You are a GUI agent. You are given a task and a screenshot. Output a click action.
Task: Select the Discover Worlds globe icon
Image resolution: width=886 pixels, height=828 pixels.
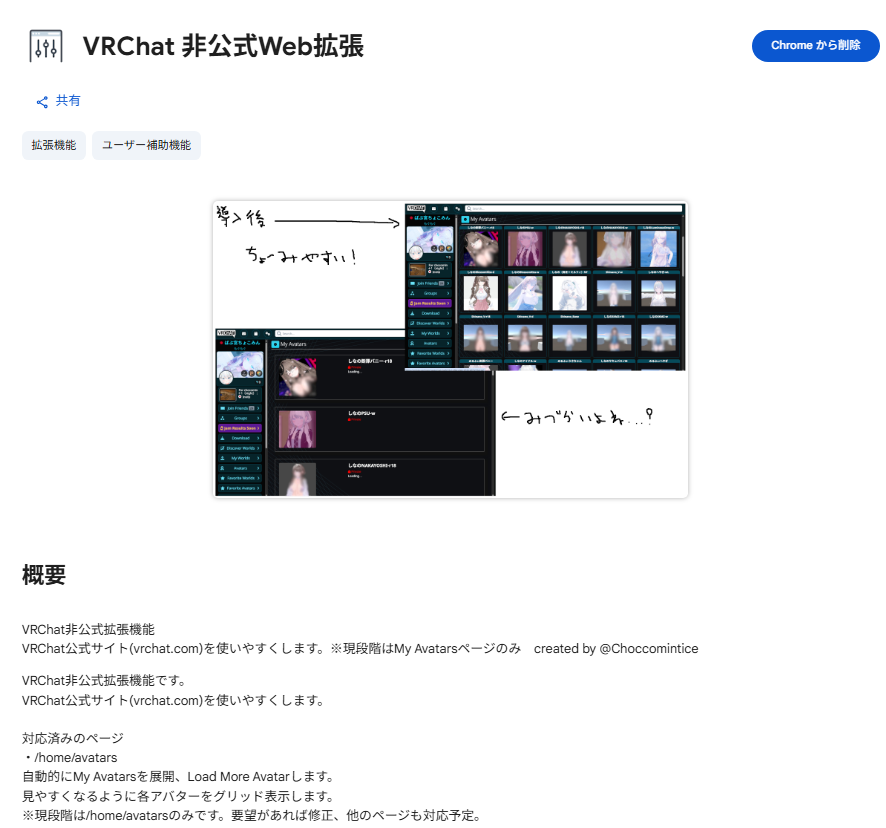coord(412,323)
